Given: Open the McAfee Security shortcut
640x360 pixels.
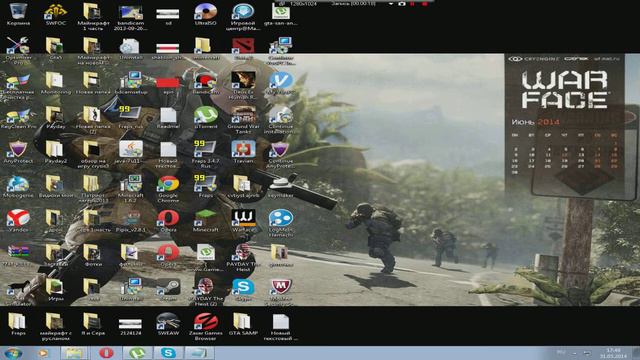Looking at the screenshot, I should pyautogui.click(x=280, y=291).
